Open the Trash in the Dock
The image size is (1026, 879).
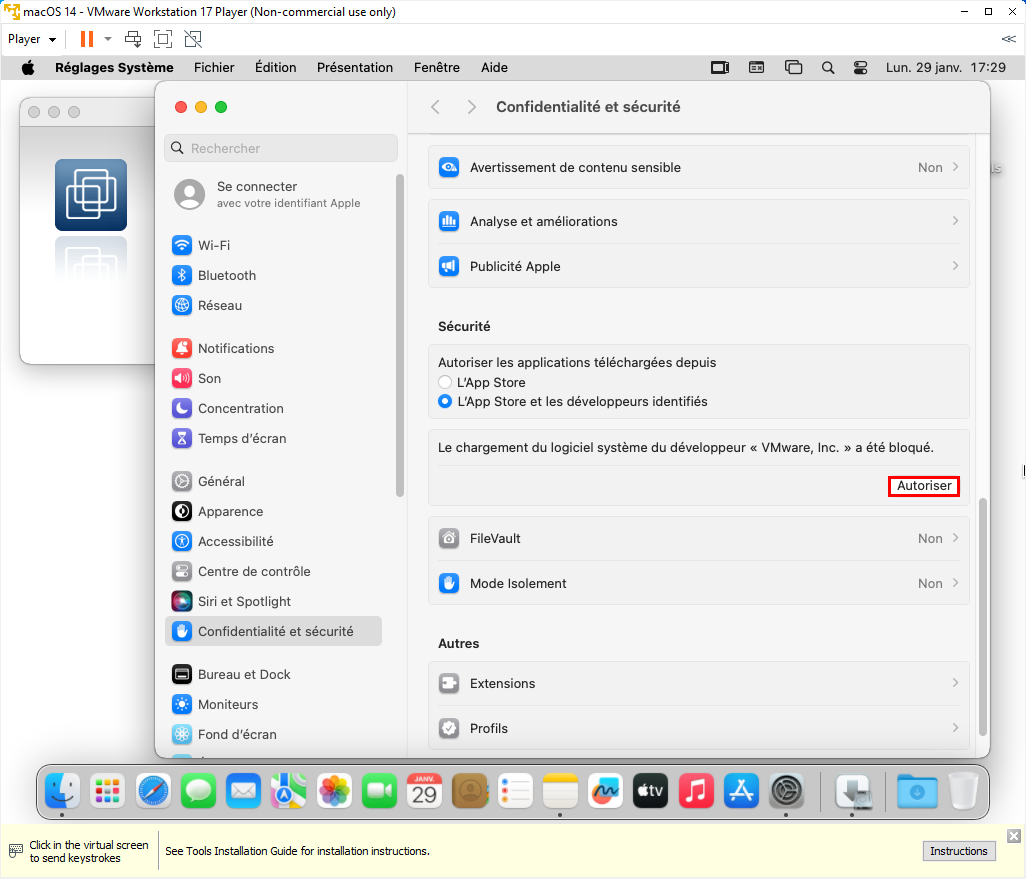pyautogui.click(x=963, y=791)
